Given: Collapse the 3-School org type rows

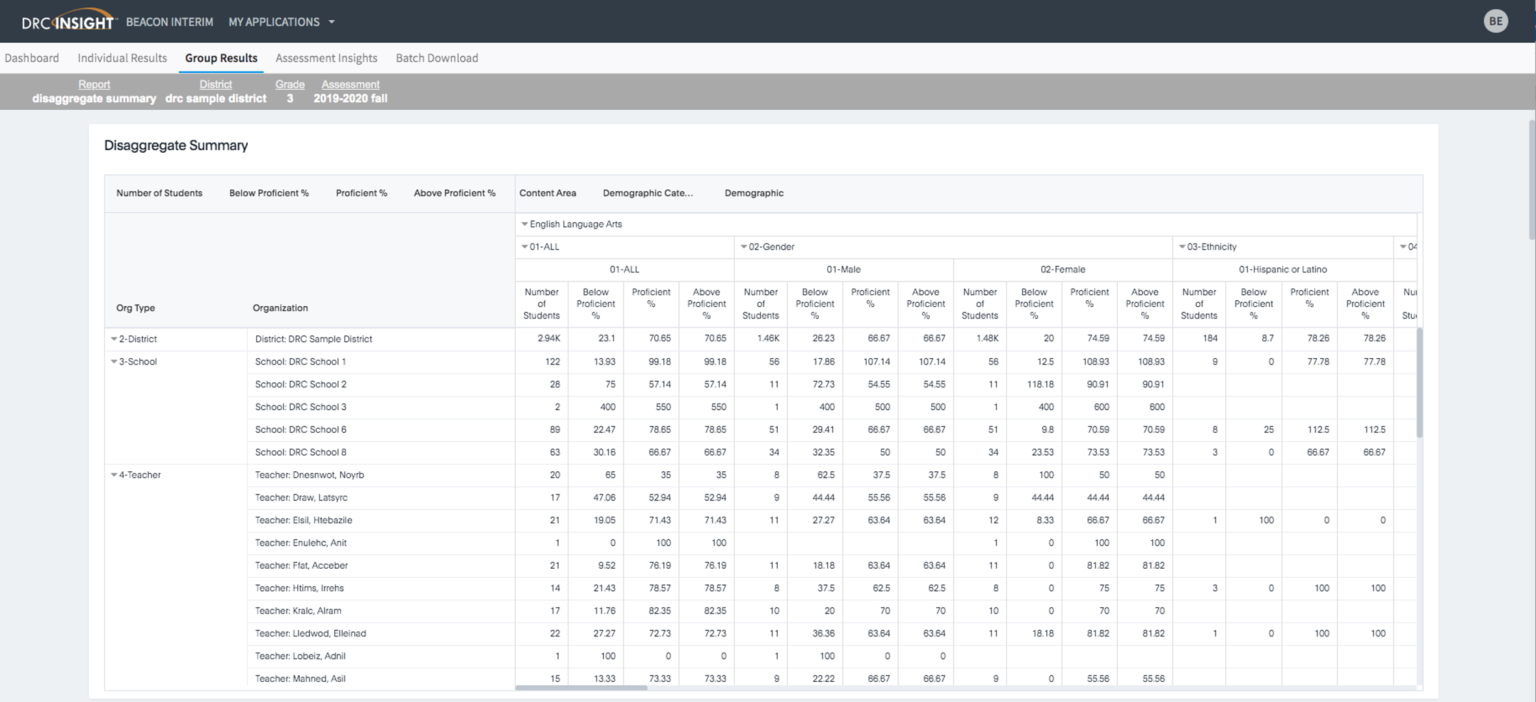Looking at the screenshot, I should pos(114,361).
